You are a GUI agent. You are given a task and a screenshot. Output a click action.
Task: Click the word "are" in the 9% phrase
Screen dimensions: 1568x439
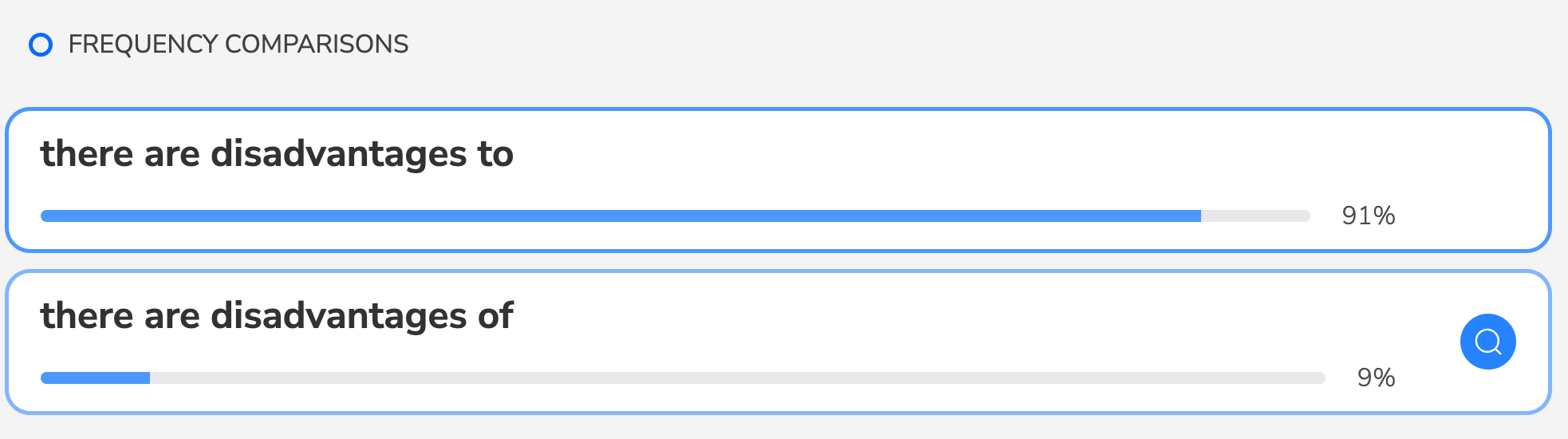171,316
